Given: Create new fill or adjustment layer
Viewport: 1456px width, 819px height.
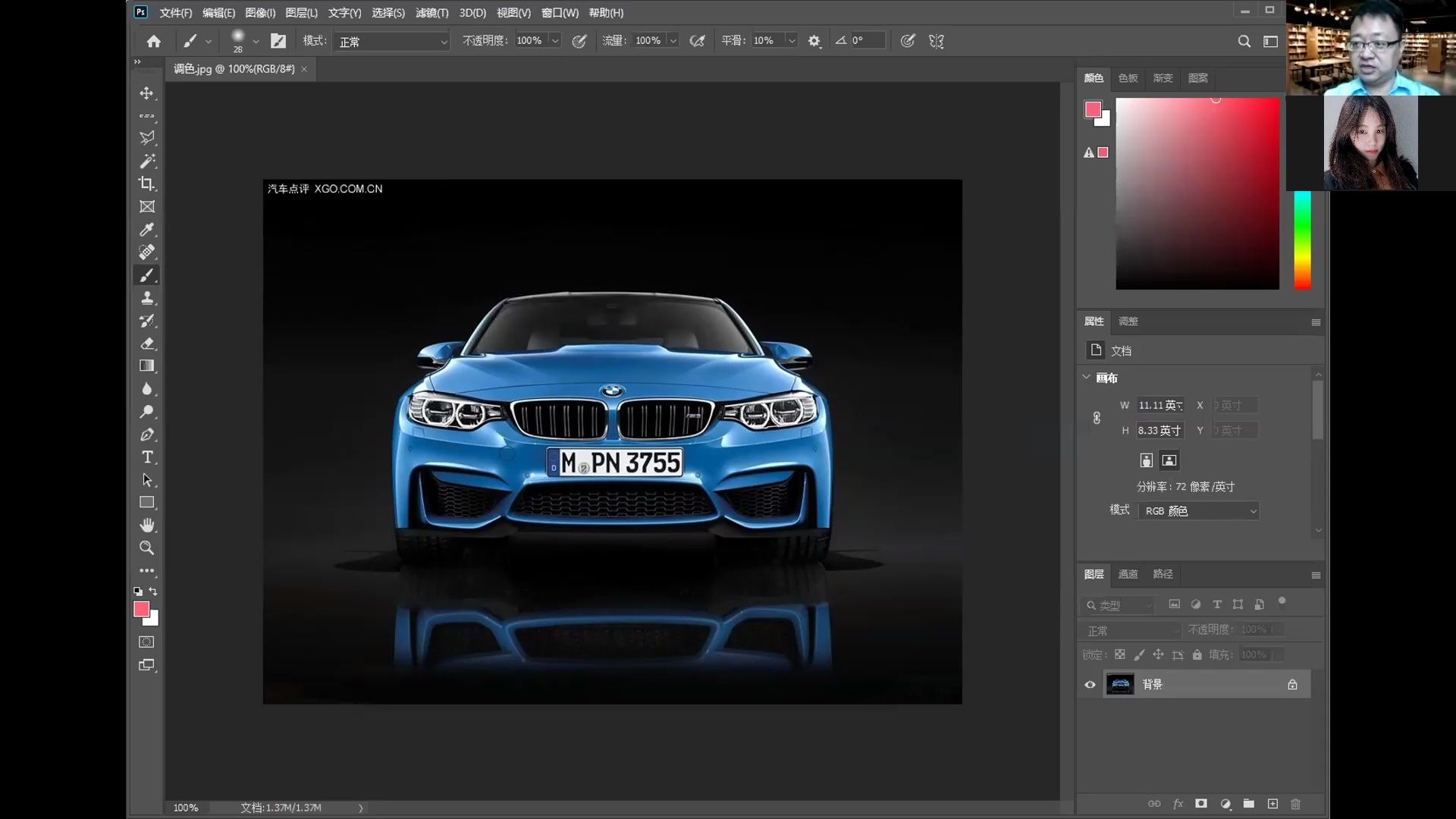Looking at the screenshot, I should point(1225,804).
